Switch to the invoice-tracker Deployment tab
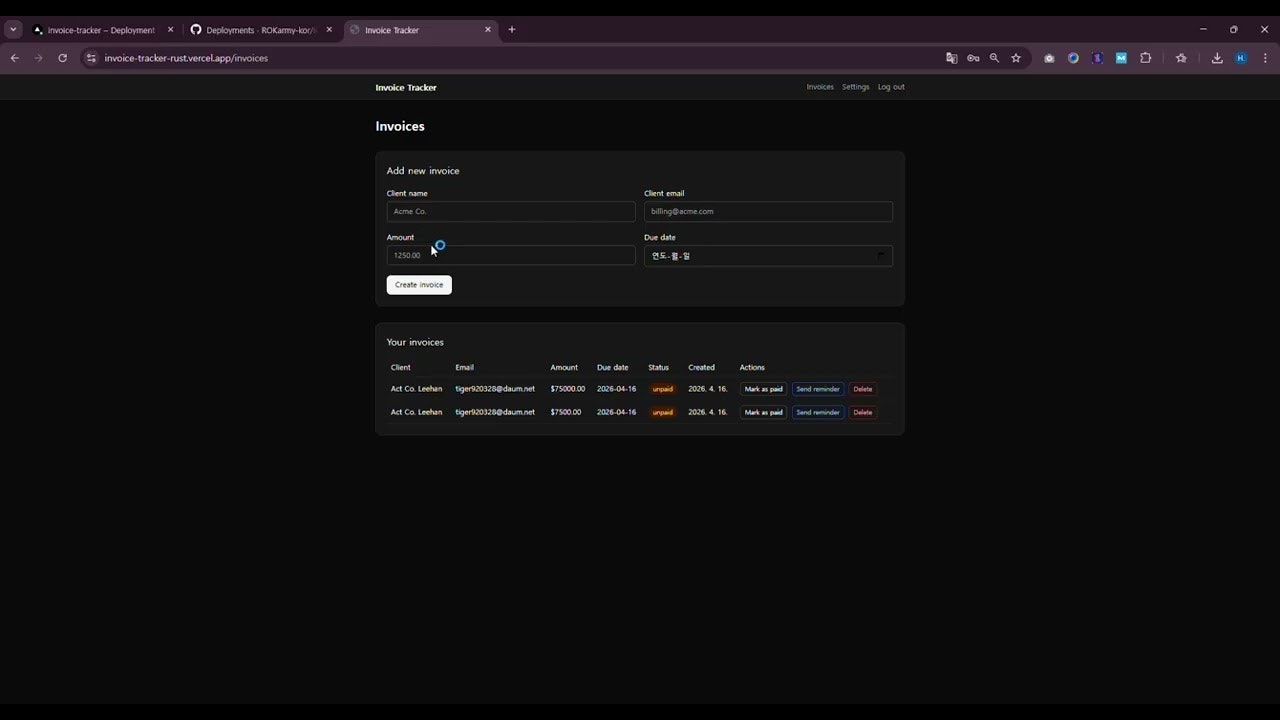Viewport: 1280px width, 720px height. point(95,30)
